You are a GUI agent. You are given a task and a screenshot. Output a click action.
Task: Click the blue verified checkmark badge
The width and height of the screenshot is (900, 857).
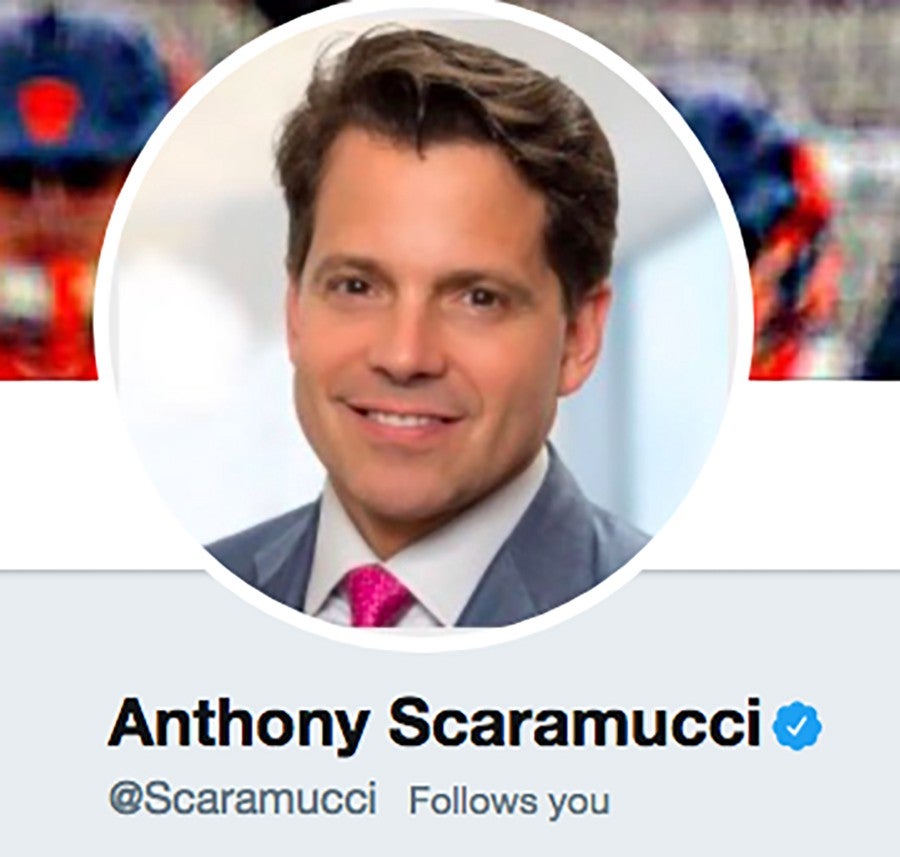click(797, 726)
